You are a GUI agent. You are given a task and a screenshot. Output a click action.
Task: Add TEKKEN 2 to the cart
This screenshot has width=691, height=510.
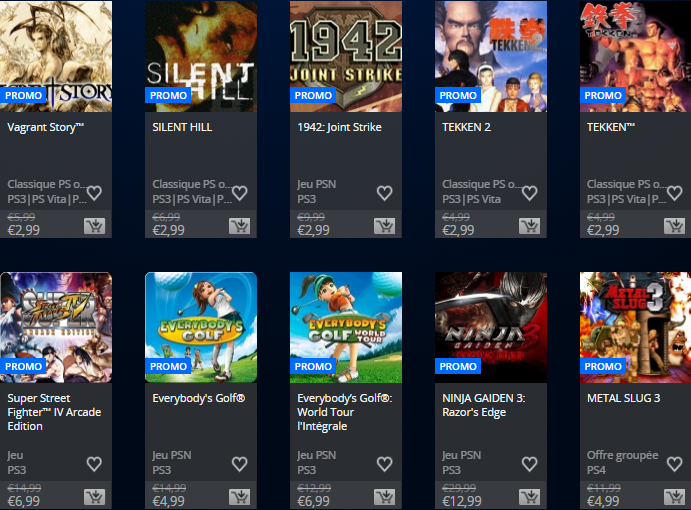pos(529,226)
